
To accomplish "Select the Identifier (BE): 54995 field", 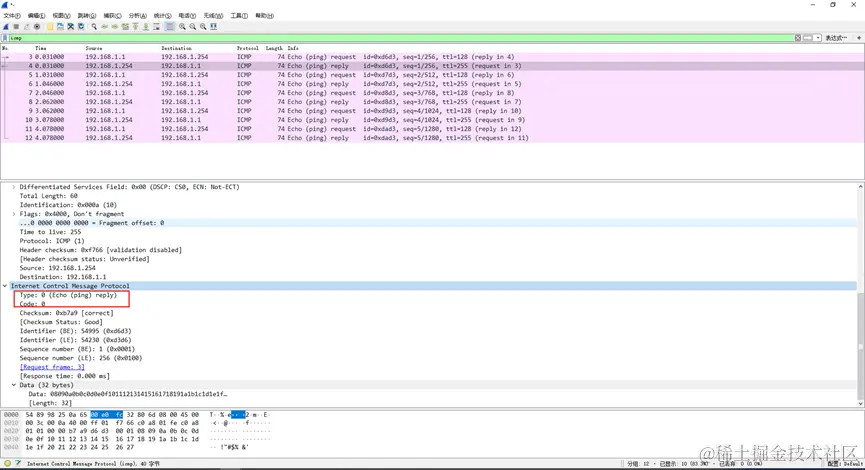I will click(76, 331).
